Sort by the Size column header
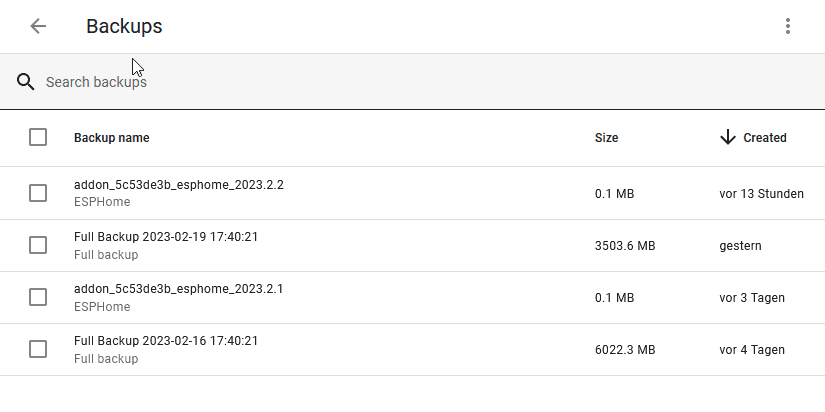Screen dimensions: 825x412 (x=606, y=138)
